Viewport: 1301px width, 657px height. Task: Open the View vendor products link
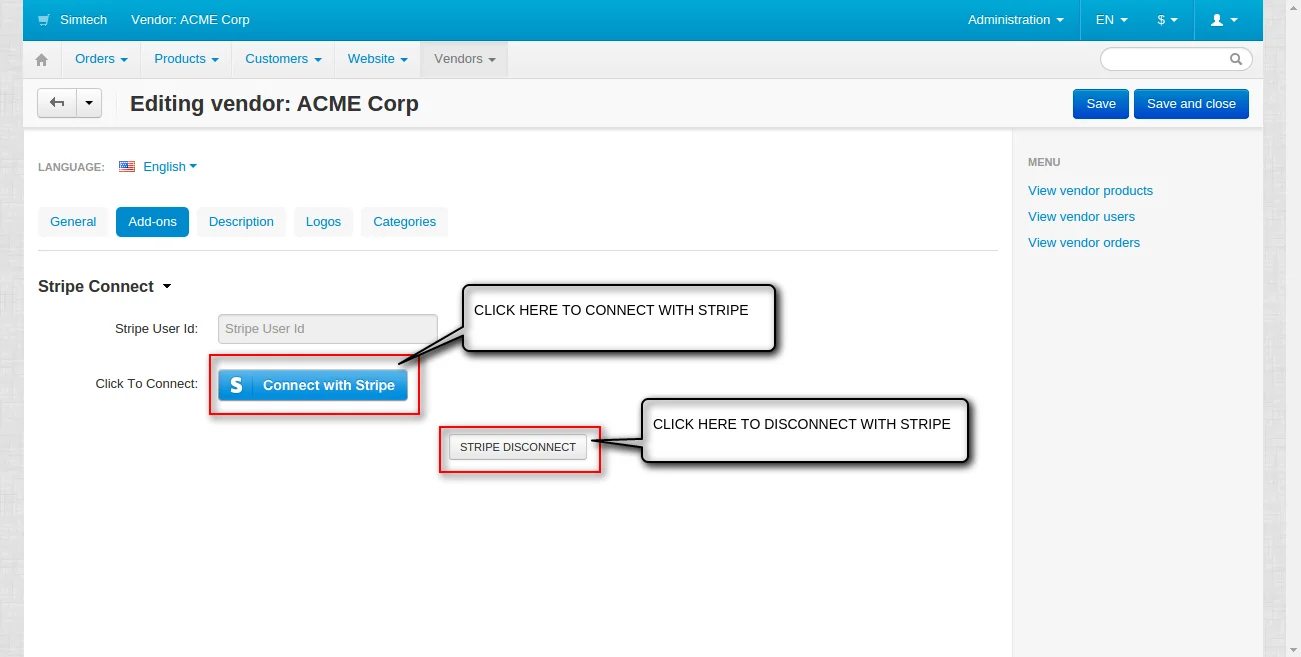click(1090, 191)
